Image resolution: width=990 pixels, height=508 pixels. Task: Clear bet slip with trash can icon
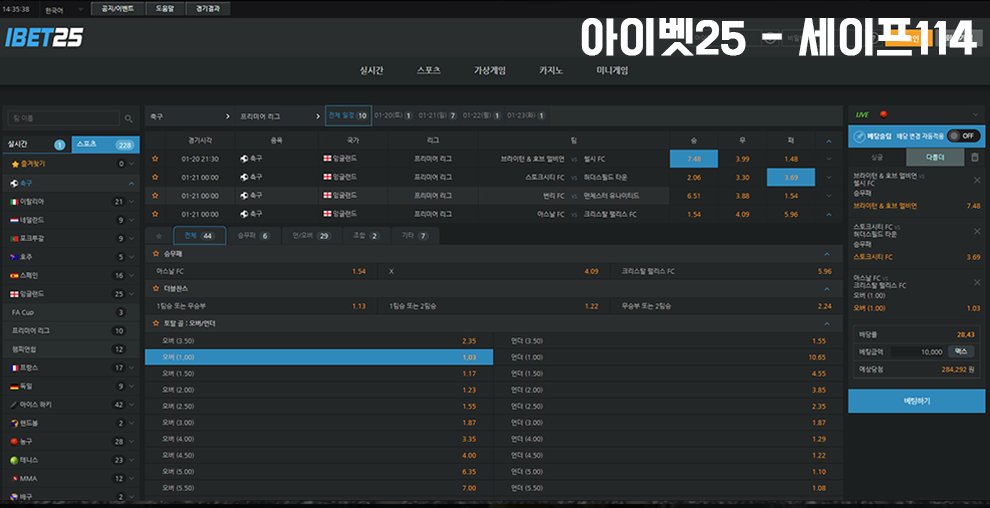tap(975, 157)
